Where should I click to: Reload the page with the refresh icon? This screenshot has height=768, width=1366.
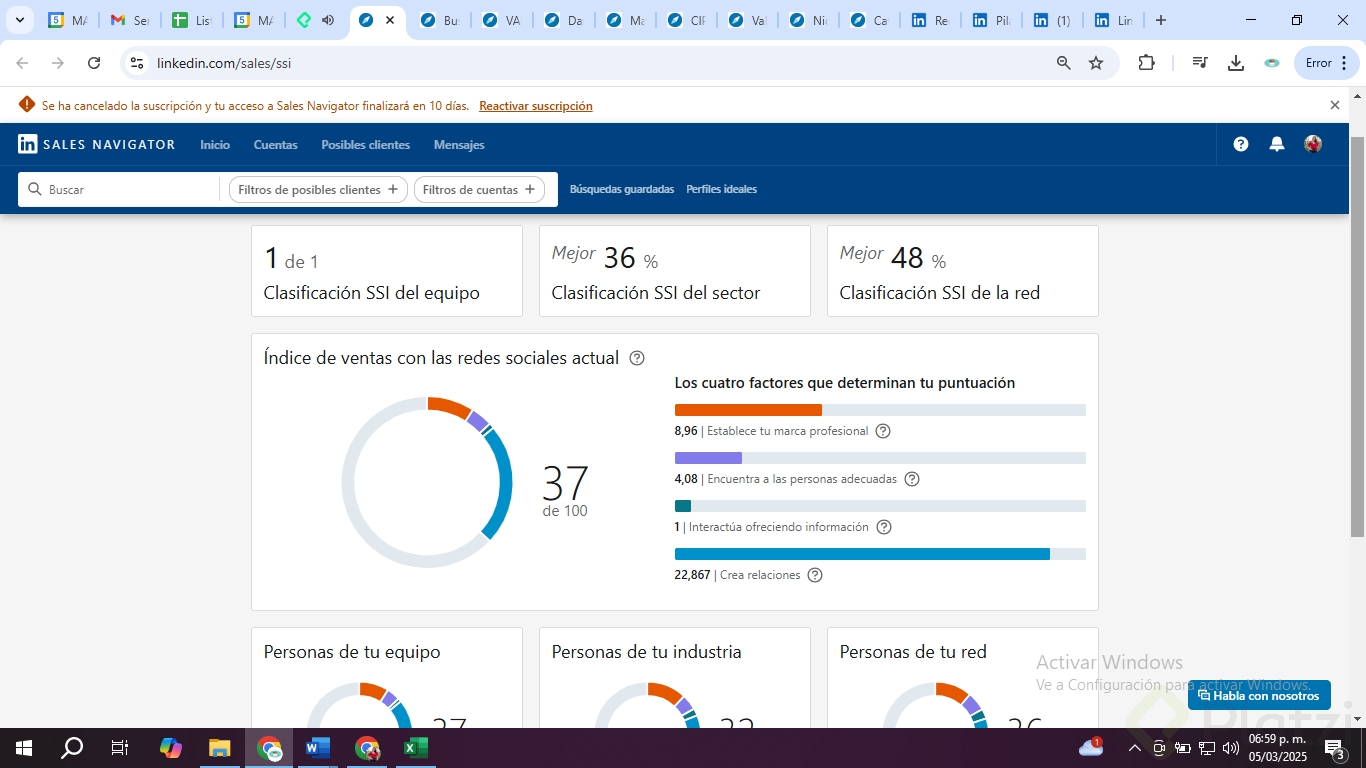click(94, 63)
